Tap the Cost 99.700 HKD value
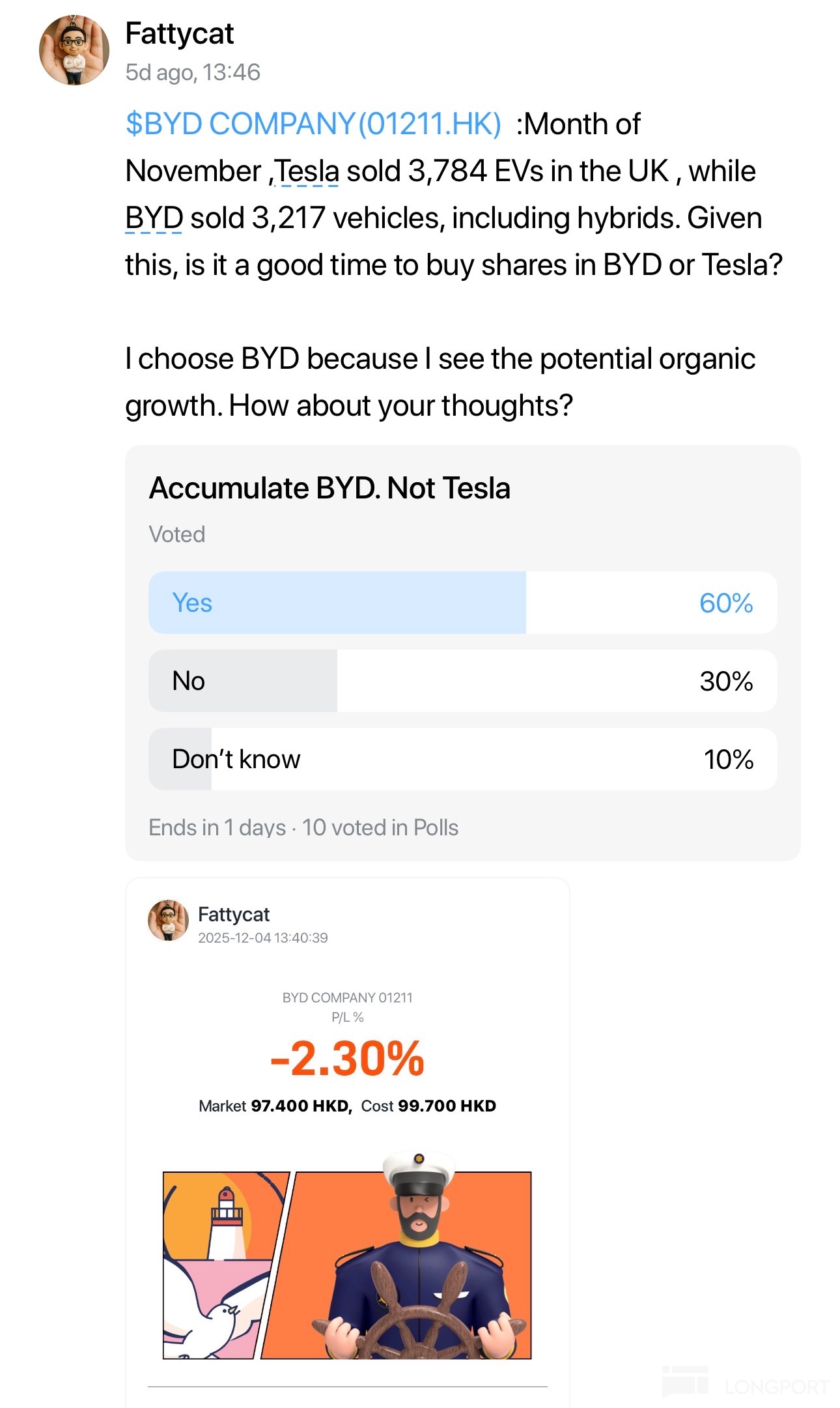This screenshot has height=1408, width=840. coord(428,1106)
